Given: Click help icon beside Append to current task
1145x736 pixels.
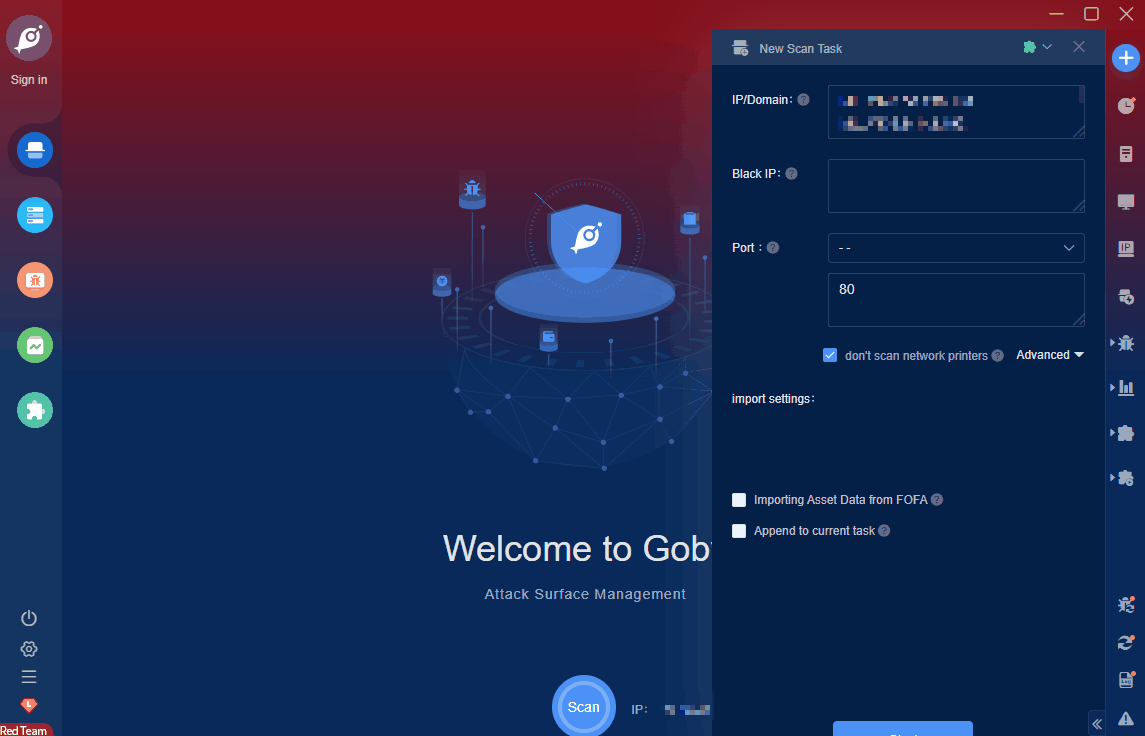Looking at the screenshot, I should click(884, 531).
